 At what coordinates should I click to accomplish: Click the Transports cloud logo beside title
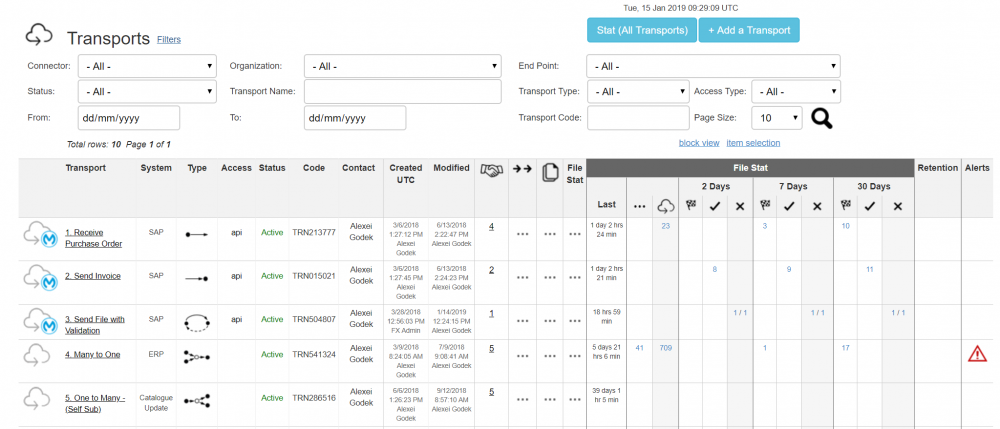pyautogui.click(x=39, y=37)
